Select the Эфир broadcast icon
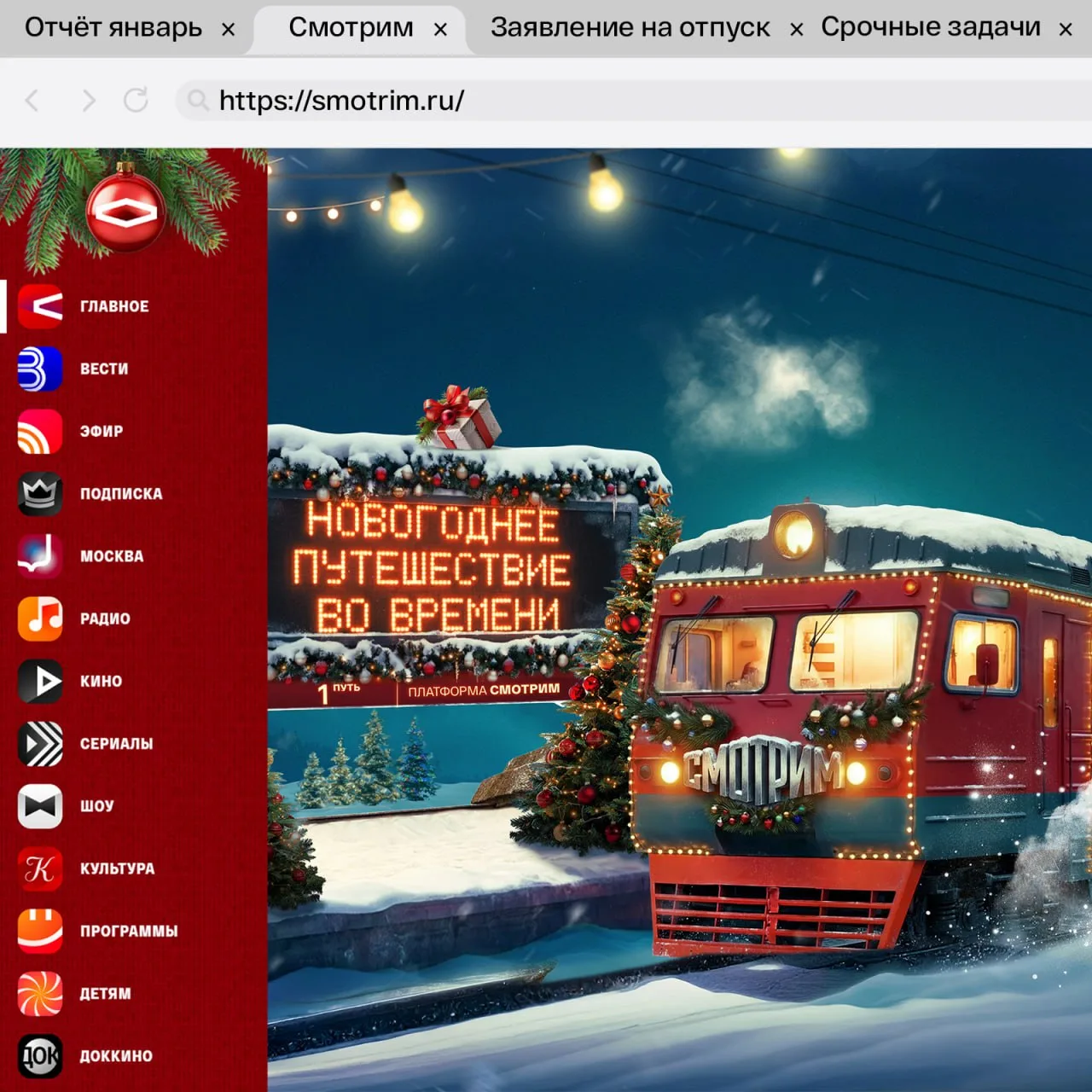This screenshot has width=1092, height=1092. [x=40, y=431]
